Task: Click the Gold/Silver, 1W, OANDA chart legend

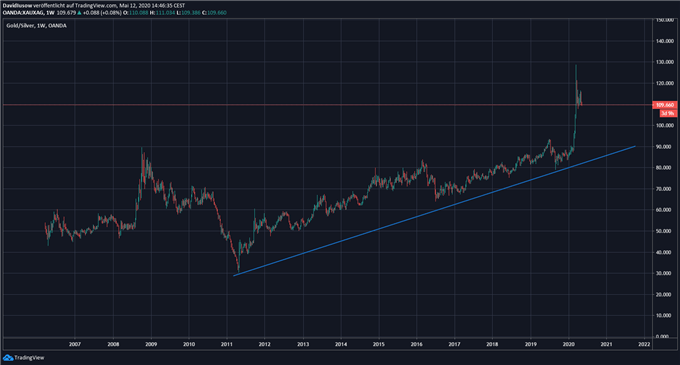Action: pos(36,26)
